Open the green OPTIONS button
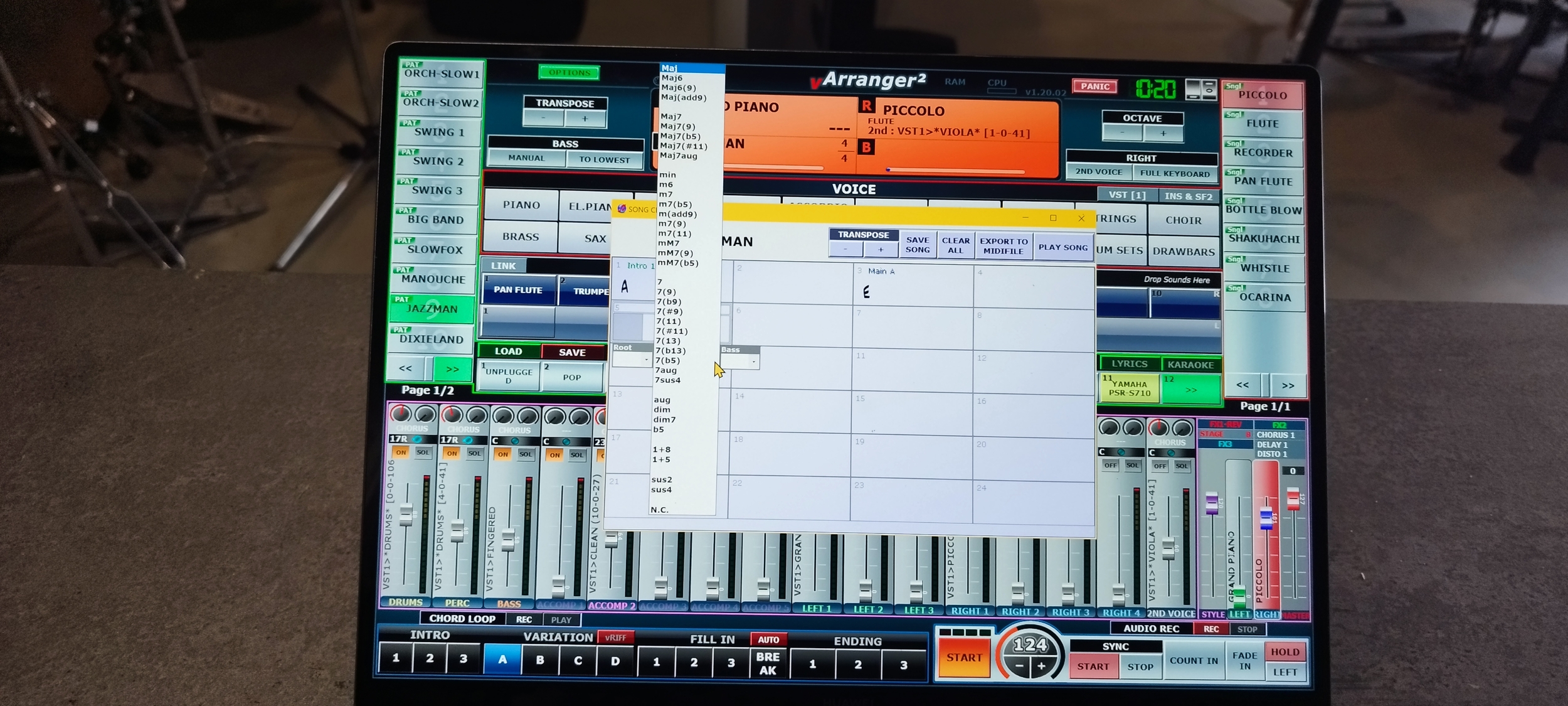Screen dimensions: 1568x706 click(x=569, y=73)
